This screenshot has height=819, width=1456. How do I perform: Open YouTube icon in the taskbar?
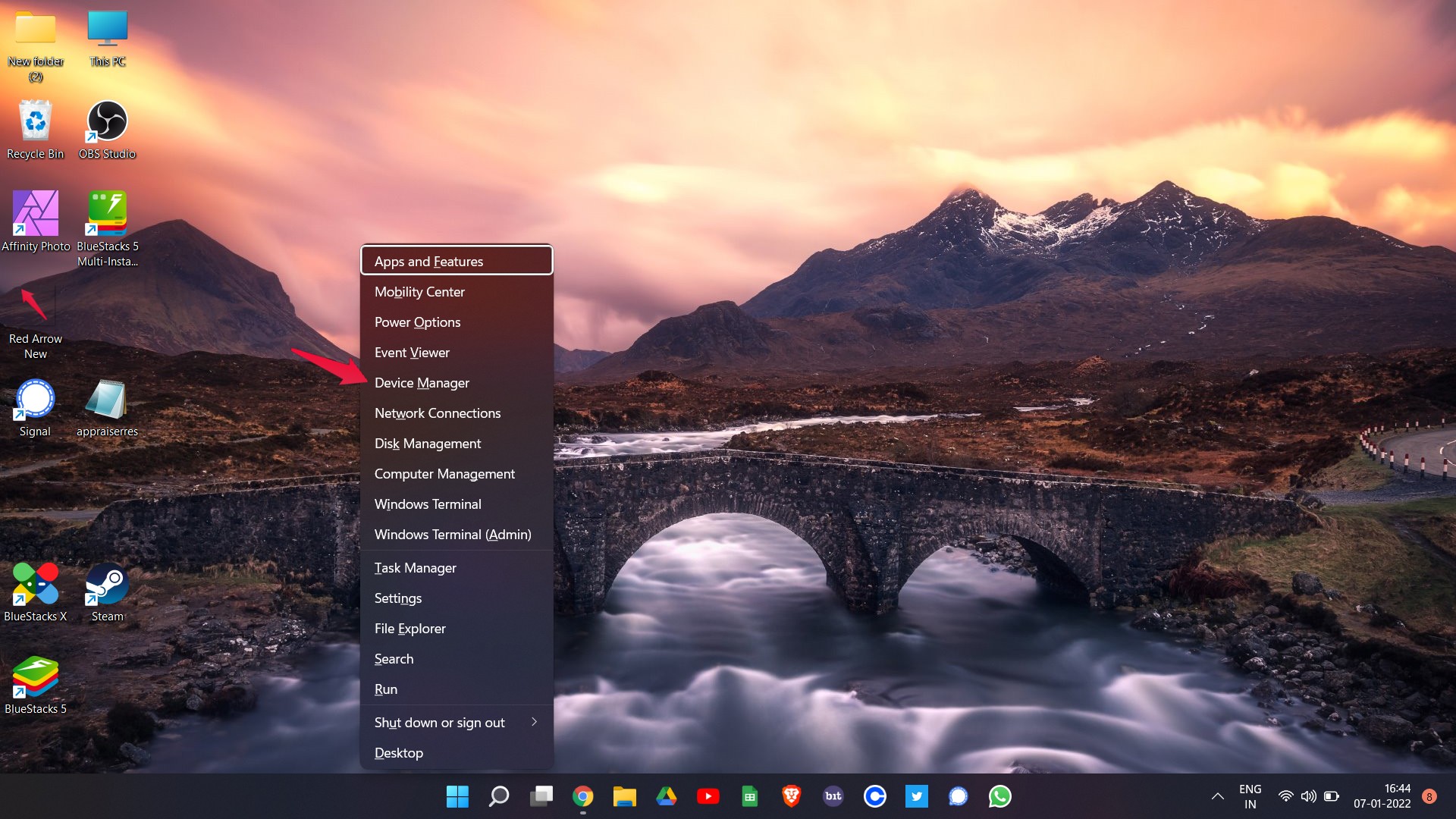pyautogui.click(x=708, y=796)
